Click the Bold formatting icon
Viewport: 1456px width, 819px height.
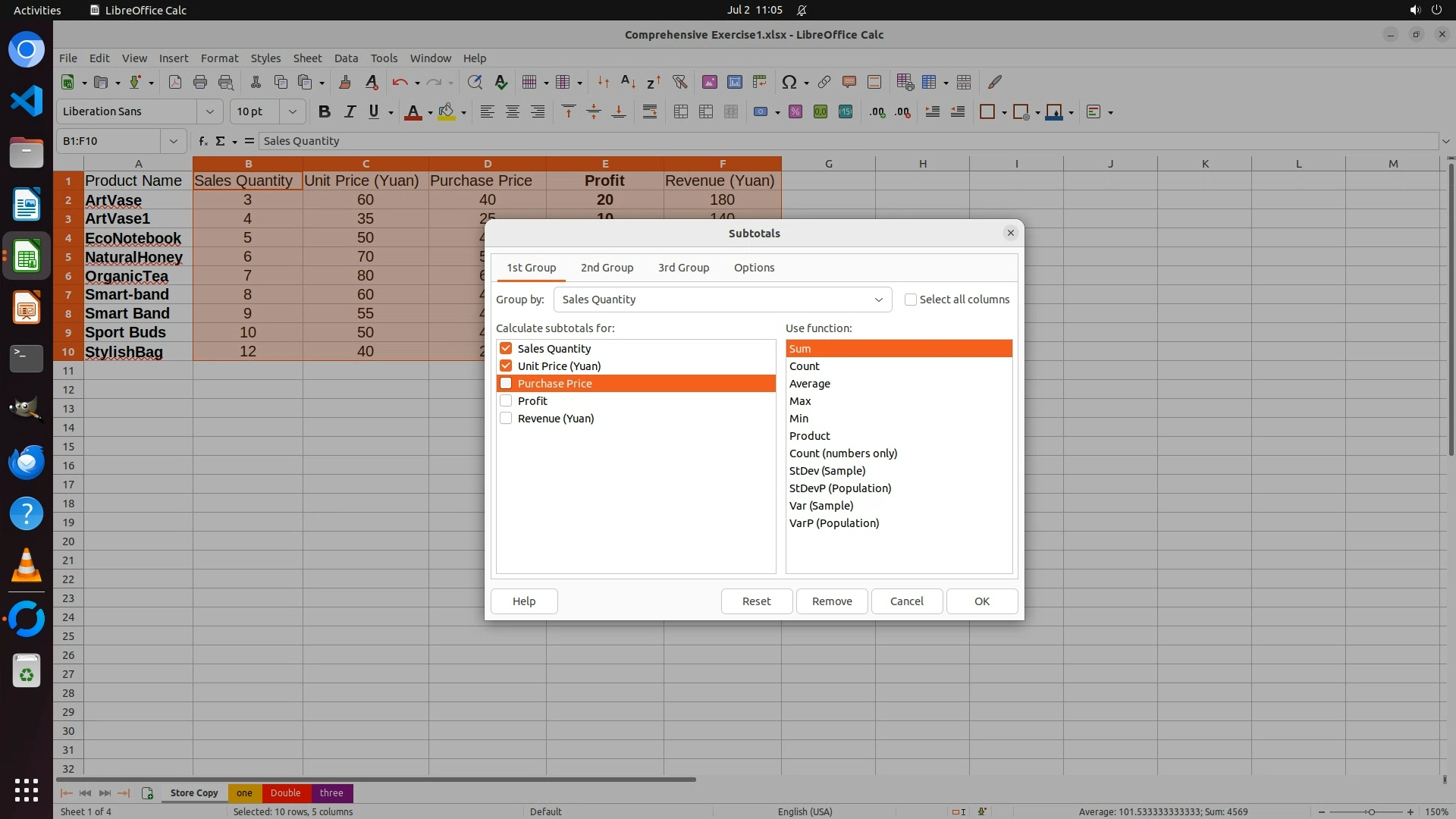[x=325, y=112]
